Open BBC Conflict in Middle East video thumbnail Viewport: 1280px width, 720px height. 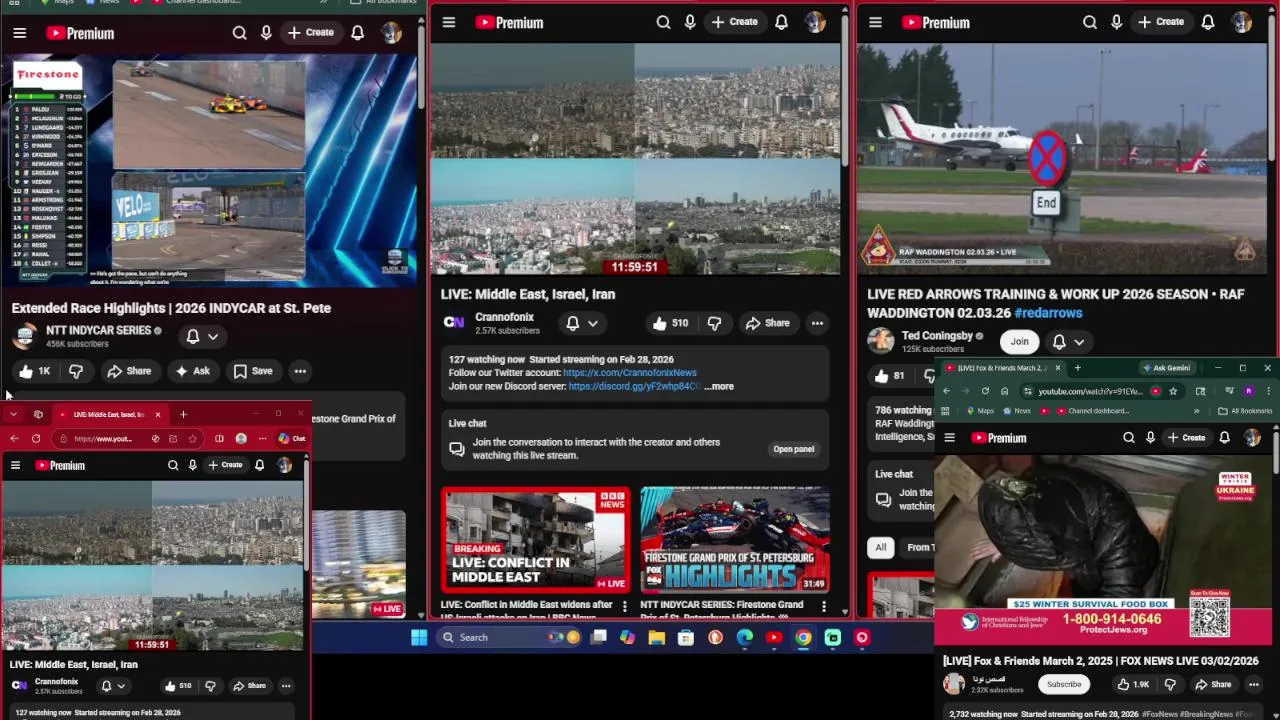pyautogui.click(x=535, y=540)
